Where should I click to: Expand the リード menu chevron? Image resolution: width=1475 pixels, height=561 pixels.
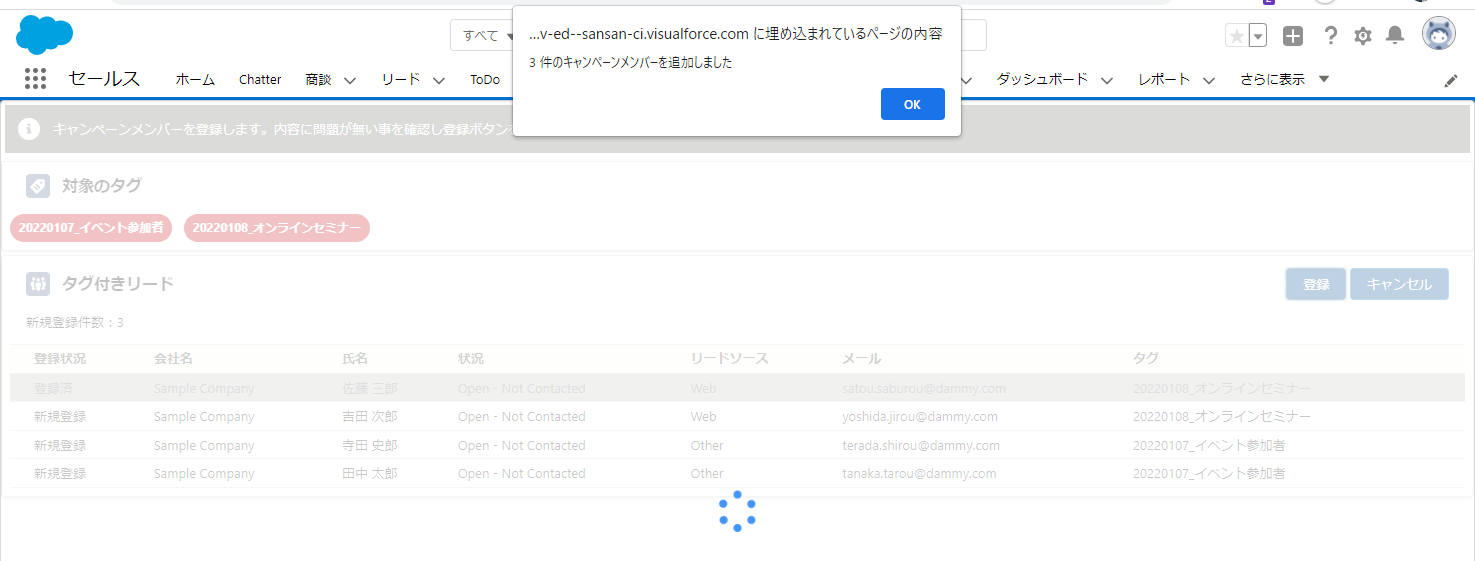point(438,80)
